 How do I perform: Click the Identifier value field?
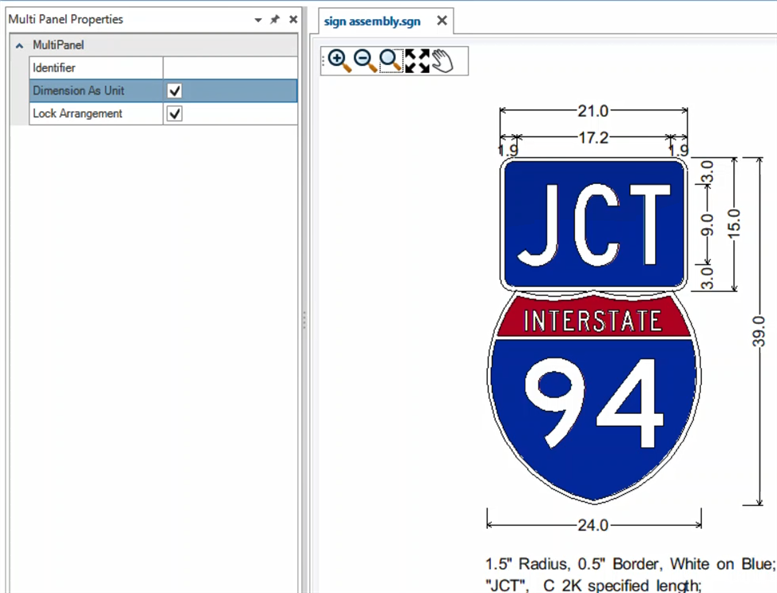tap(230, 68)
